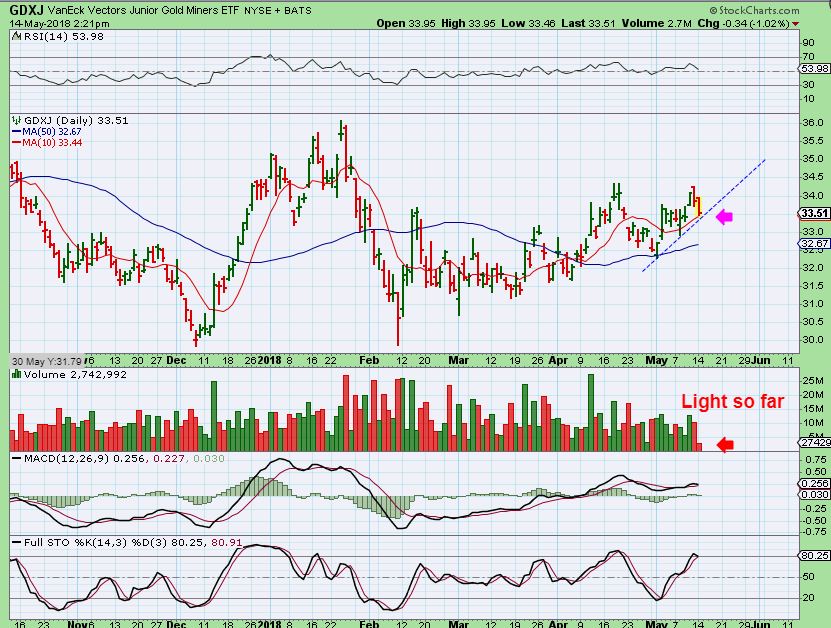Click the MA(50) 32.67 legend entry
This screenshot has height=628, width=831.
tap(47, 131)
